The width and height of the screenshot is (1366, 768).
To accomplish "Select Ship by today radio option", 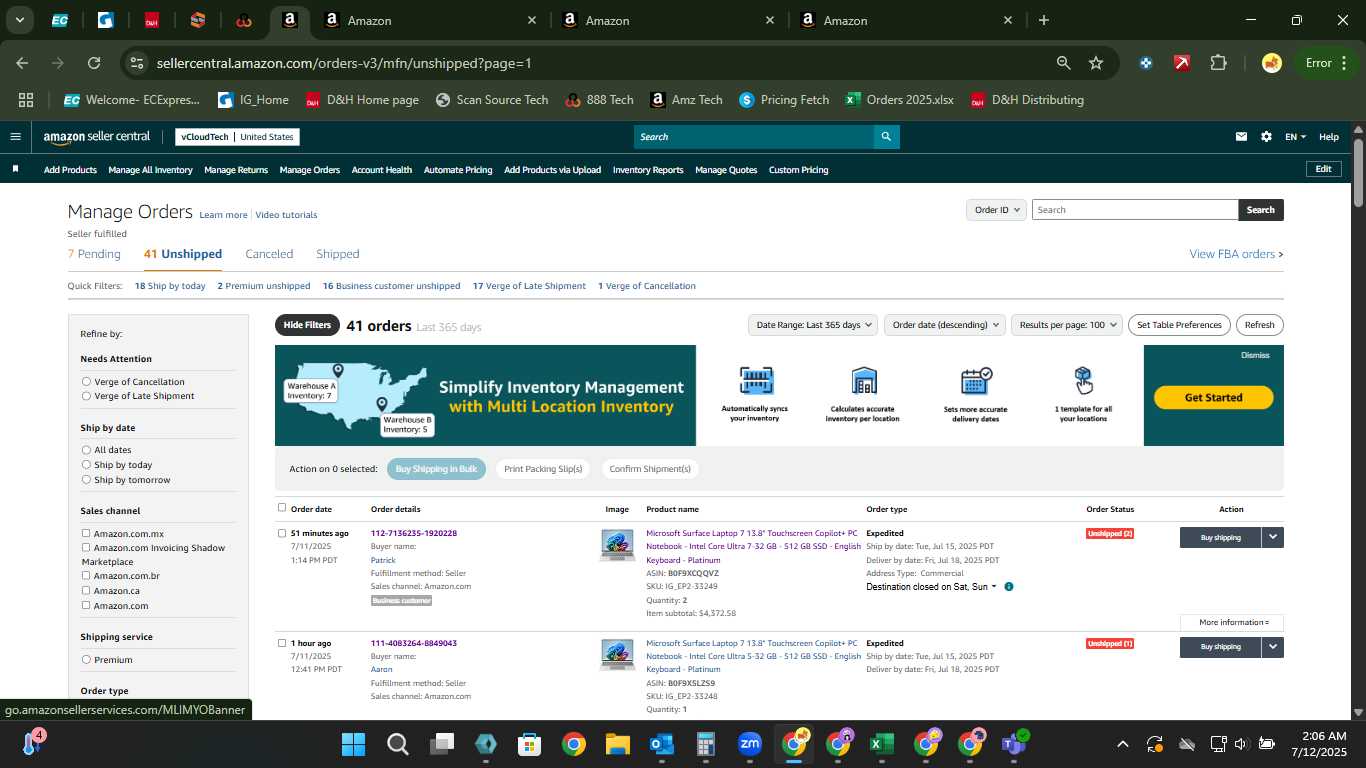I will click(87, 465).
